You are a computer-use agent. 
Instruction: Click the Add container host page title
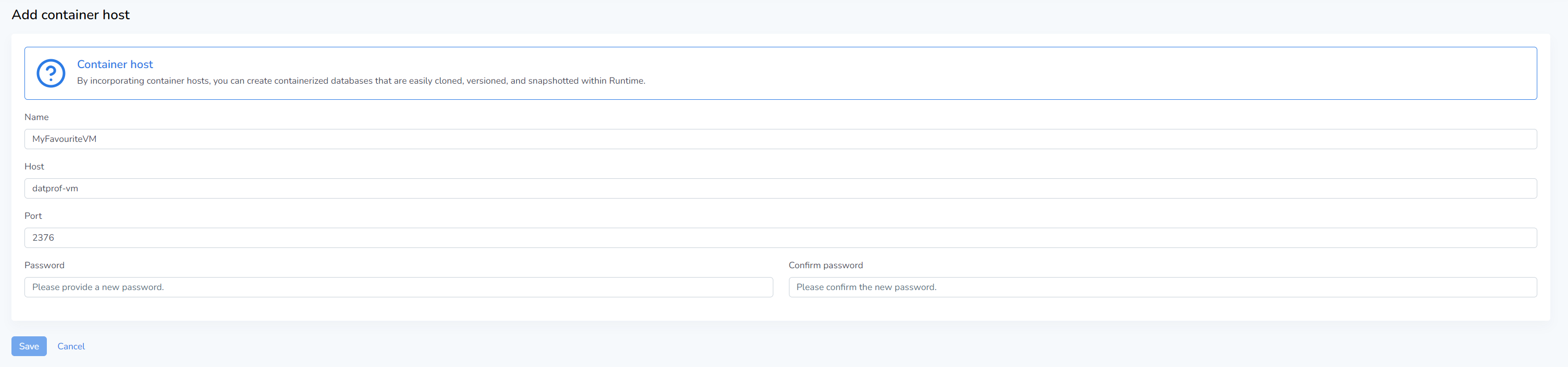(71, 15)
